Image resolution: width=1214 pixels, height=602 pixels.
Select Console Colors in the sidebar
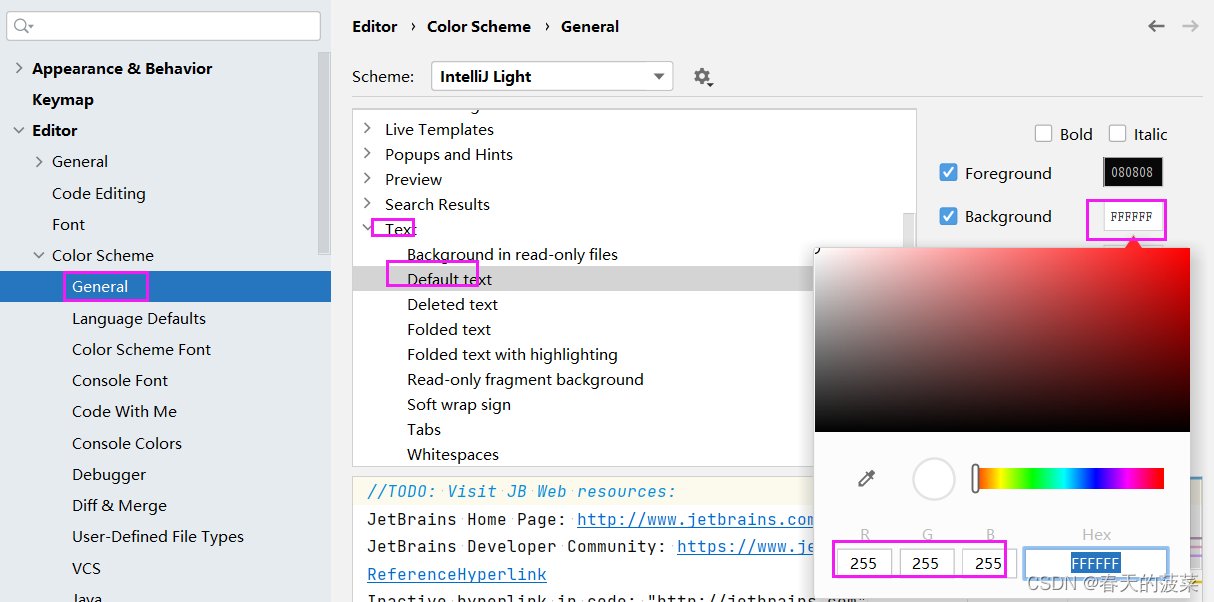(x=126, y=442)
